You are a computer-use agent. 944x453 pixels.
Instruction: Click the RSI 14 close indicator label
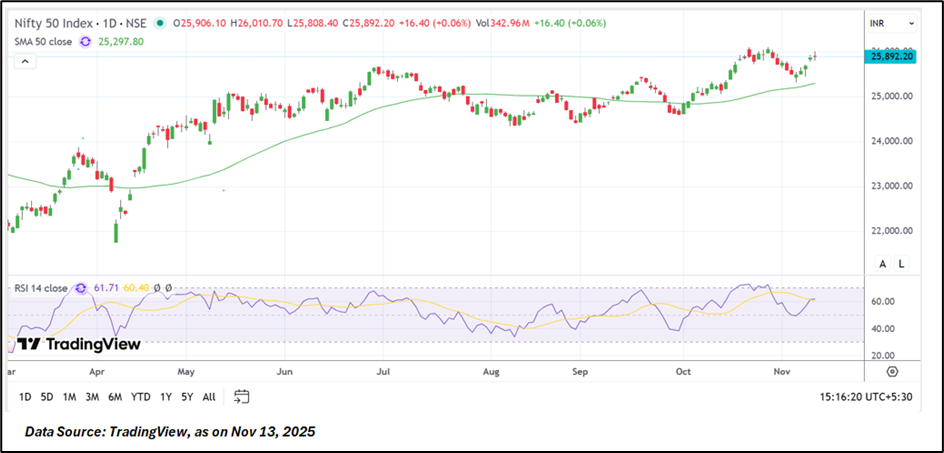coord(40,288)
